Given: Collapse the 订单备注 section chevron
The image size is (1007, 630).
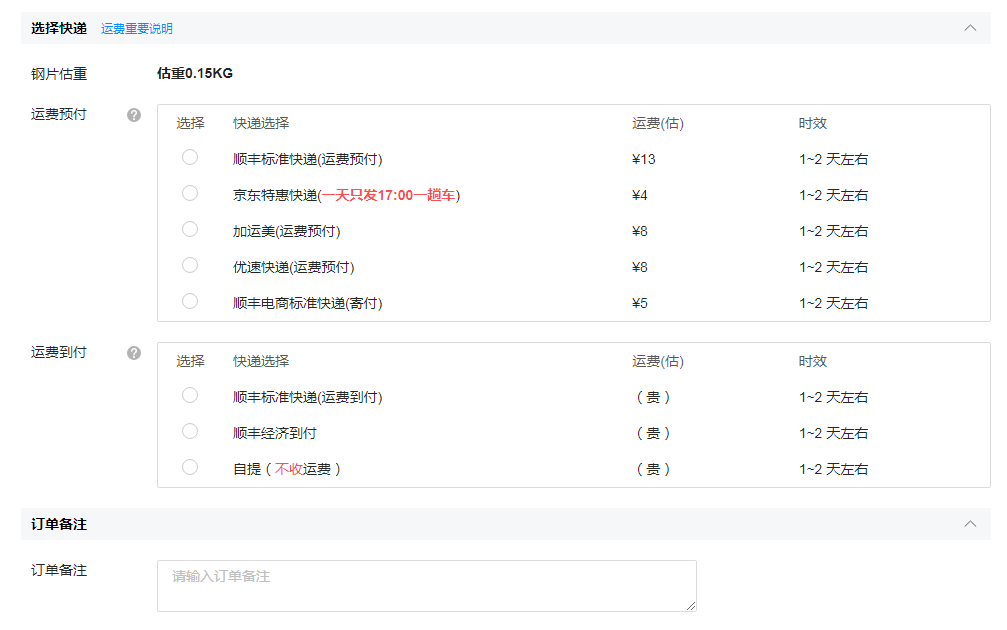Looking at the screenshot, I should 970,524.
